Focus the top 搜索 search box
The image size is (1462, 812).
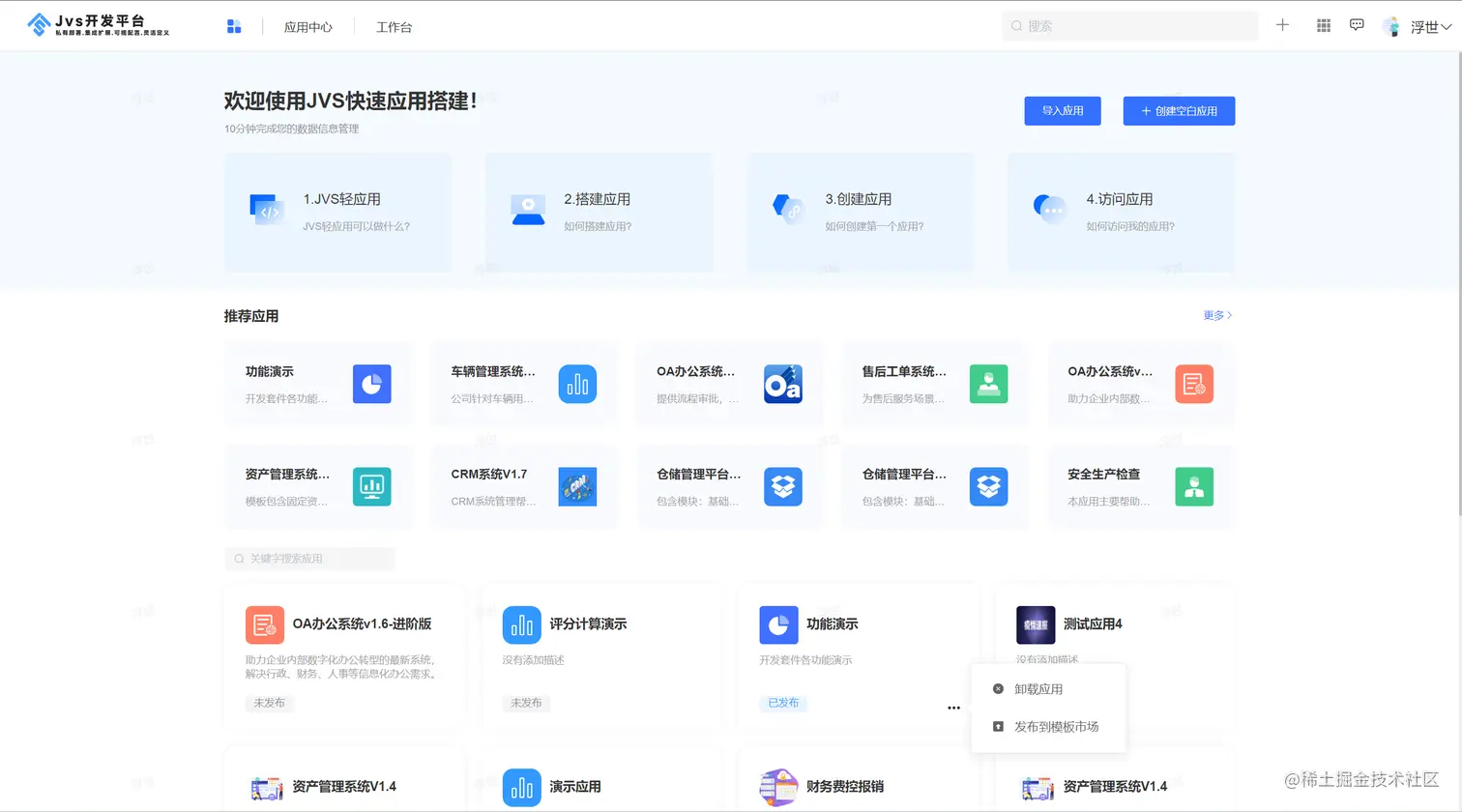coord(1129,26)
